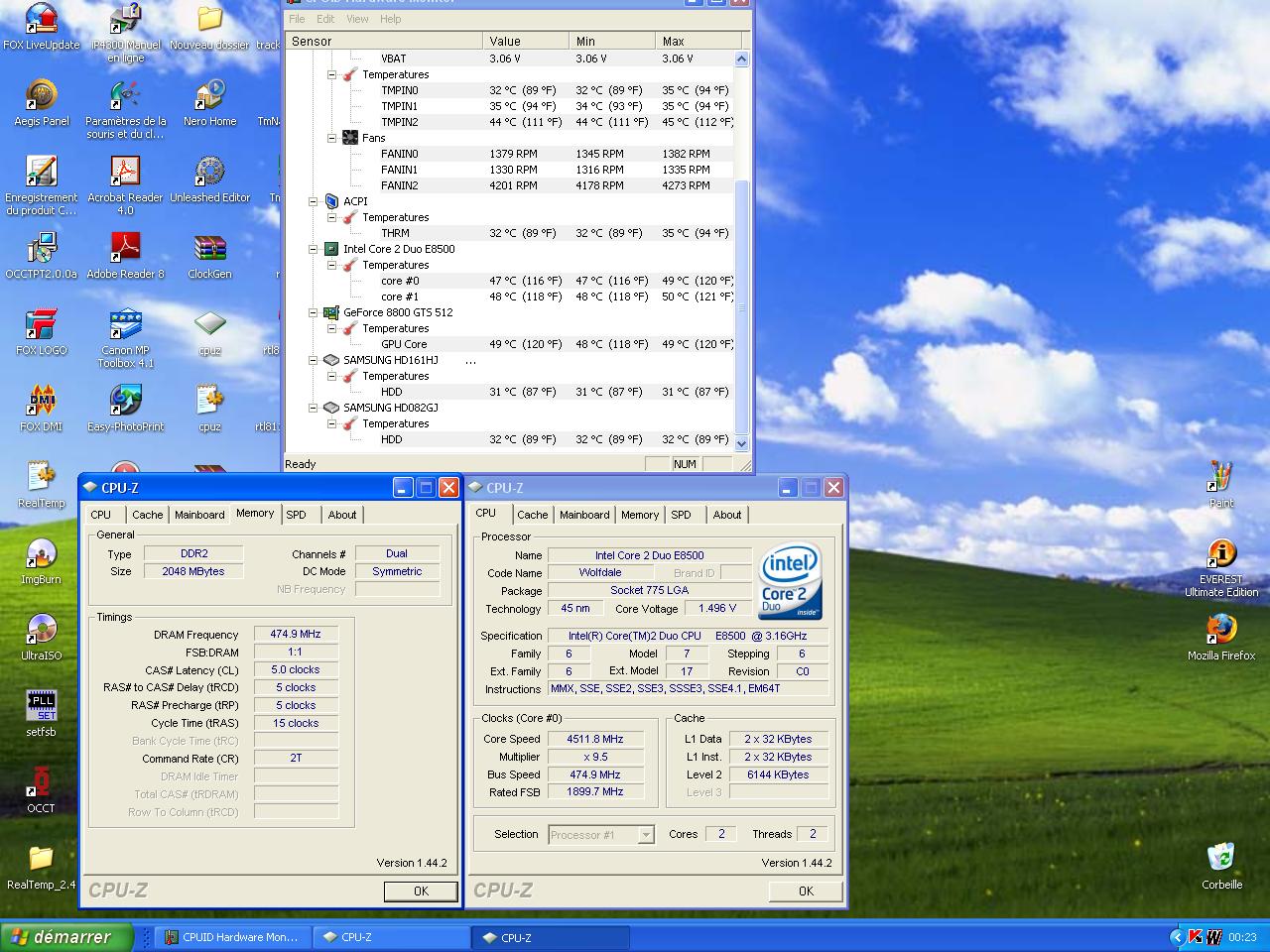Screen dimensions: 1270x952
Task: Collapse the Fans tree node
Action: [332, 138]
